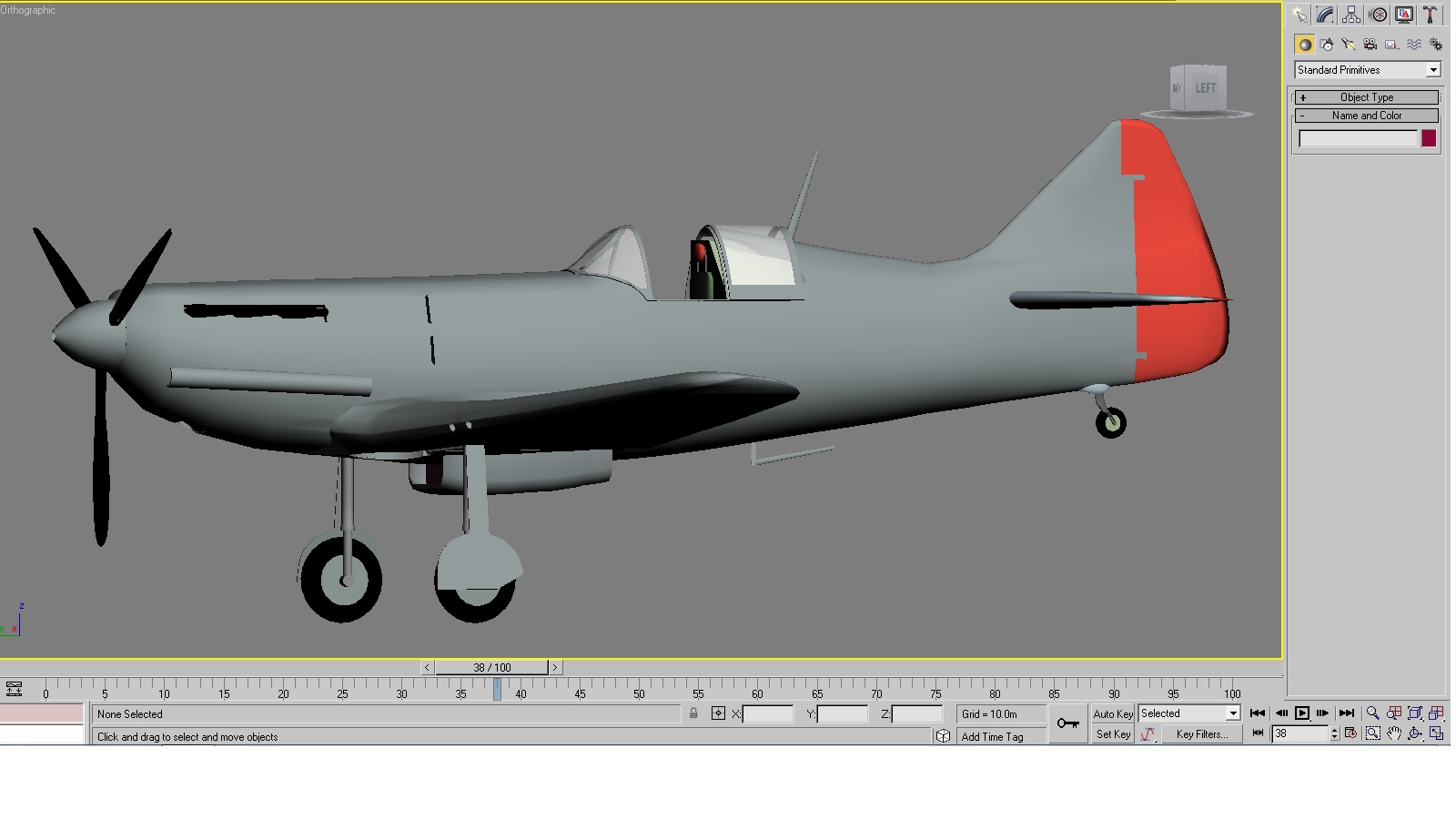Select the Cameras category icon
The height and width of the screenshot is (819, 1456).
pyautogui.click(x=1370, y=45)
